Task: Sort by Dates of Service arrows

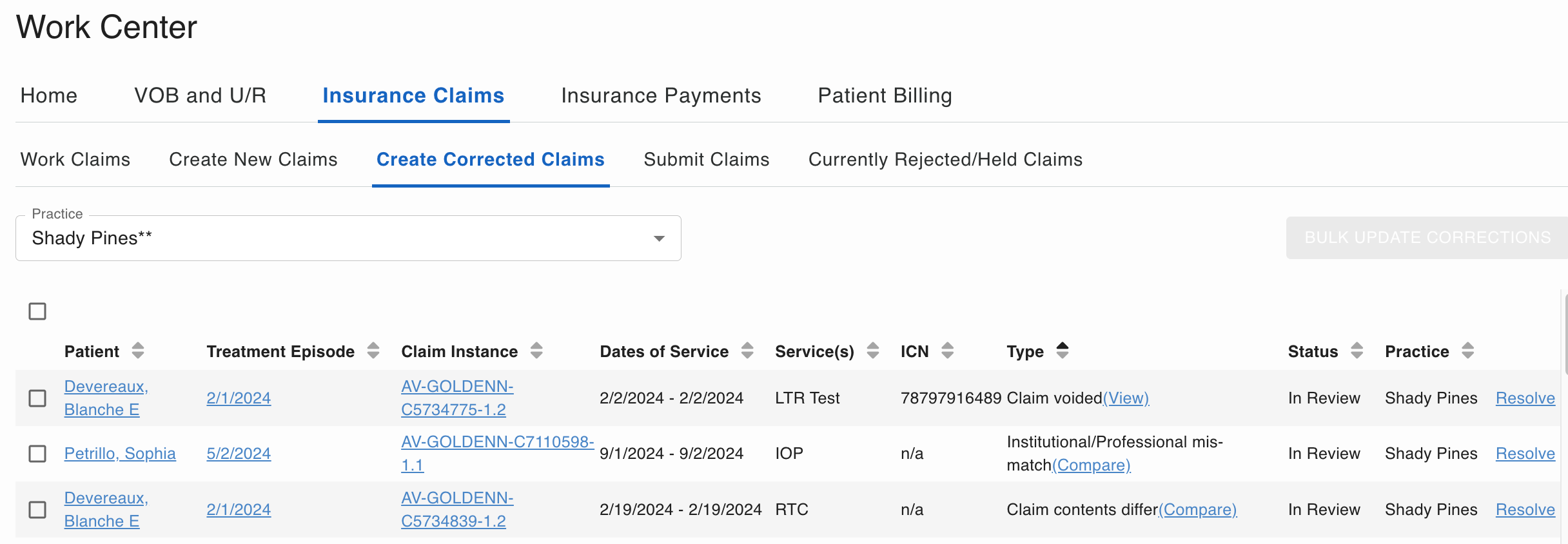Action: pyautogui.click(x=747, y=351)
